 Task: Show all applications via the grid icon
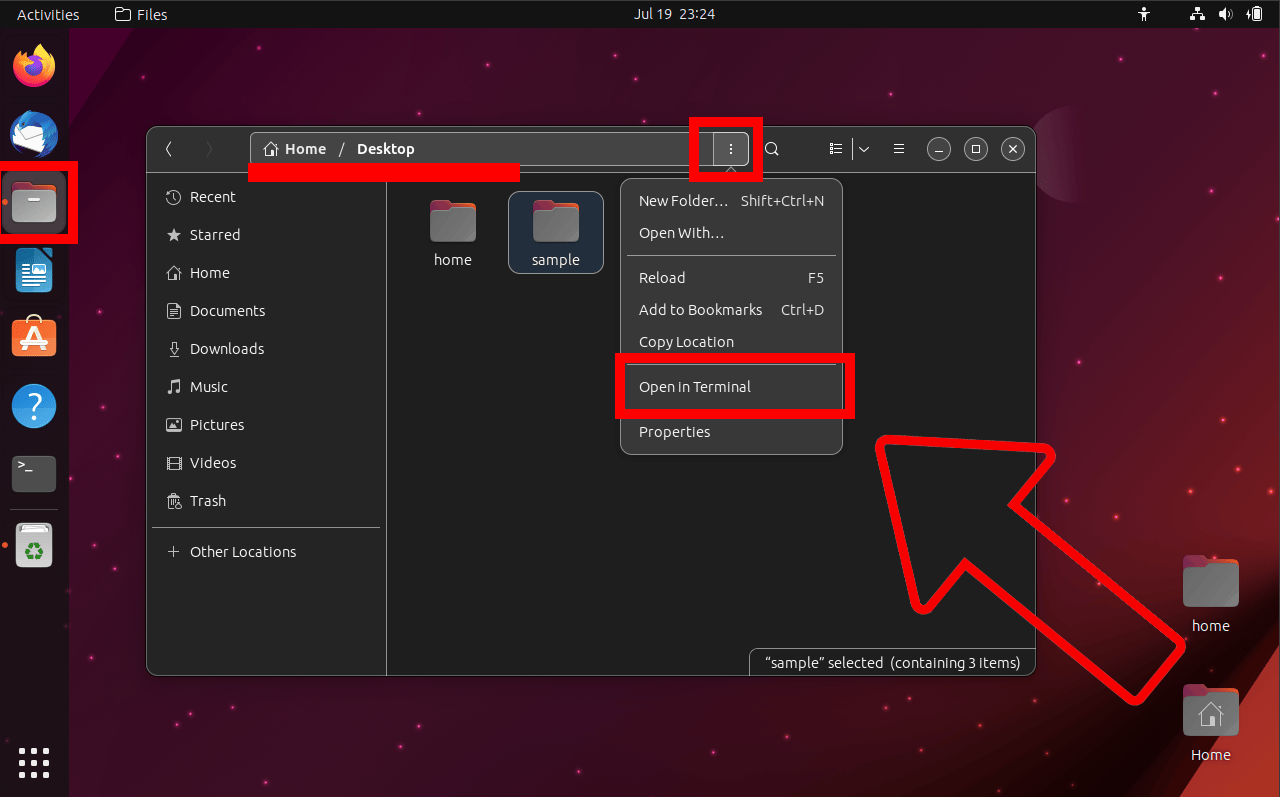(x=33, y=763)
